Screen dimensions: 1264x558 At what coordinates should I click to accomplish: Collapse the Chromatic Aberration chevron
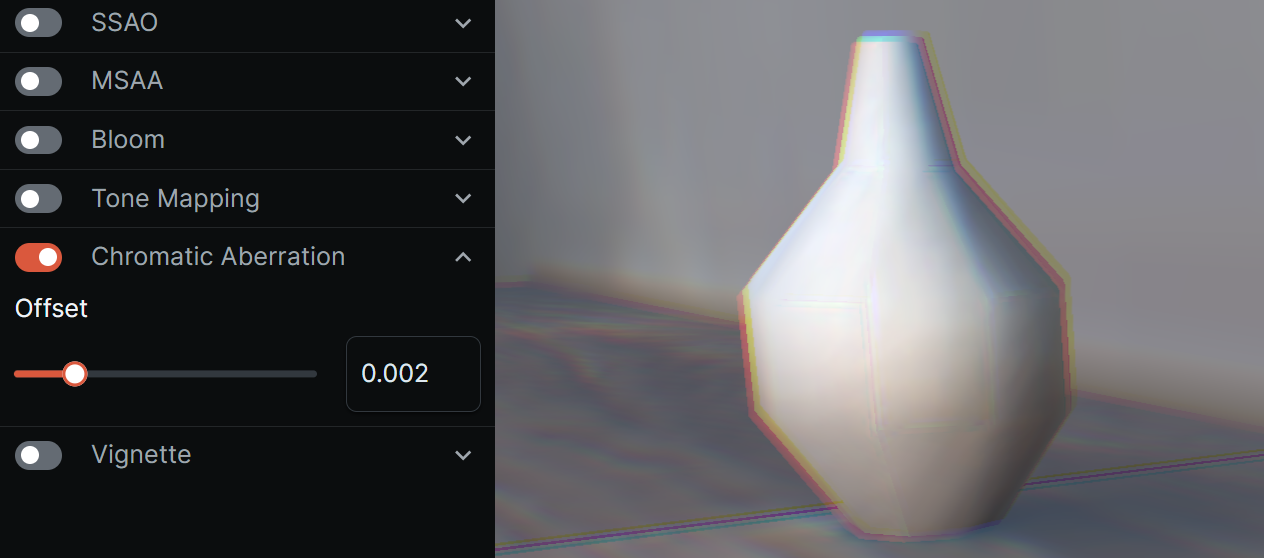(x=463, y=257)
